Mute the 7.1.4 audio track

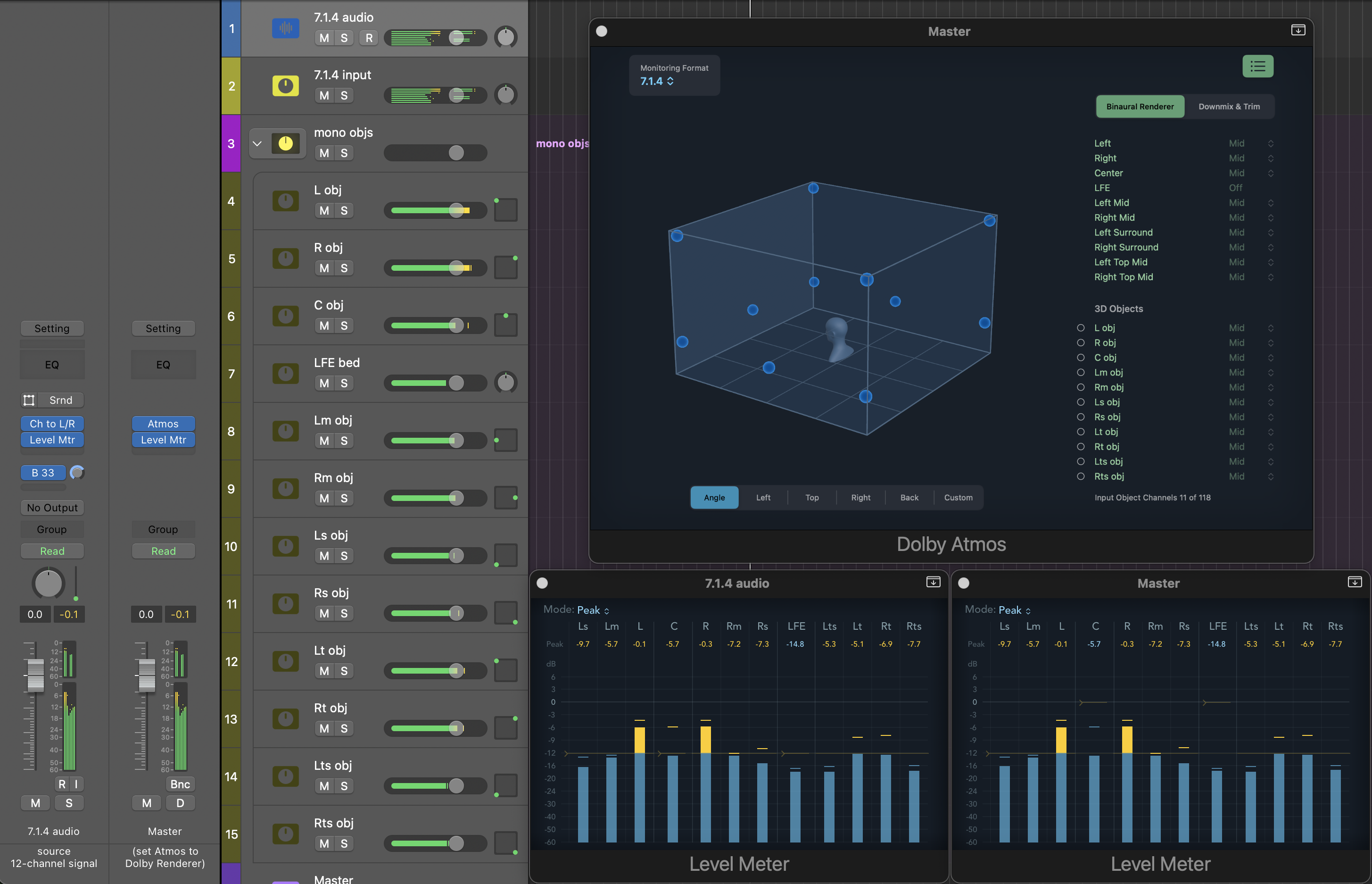324,38
